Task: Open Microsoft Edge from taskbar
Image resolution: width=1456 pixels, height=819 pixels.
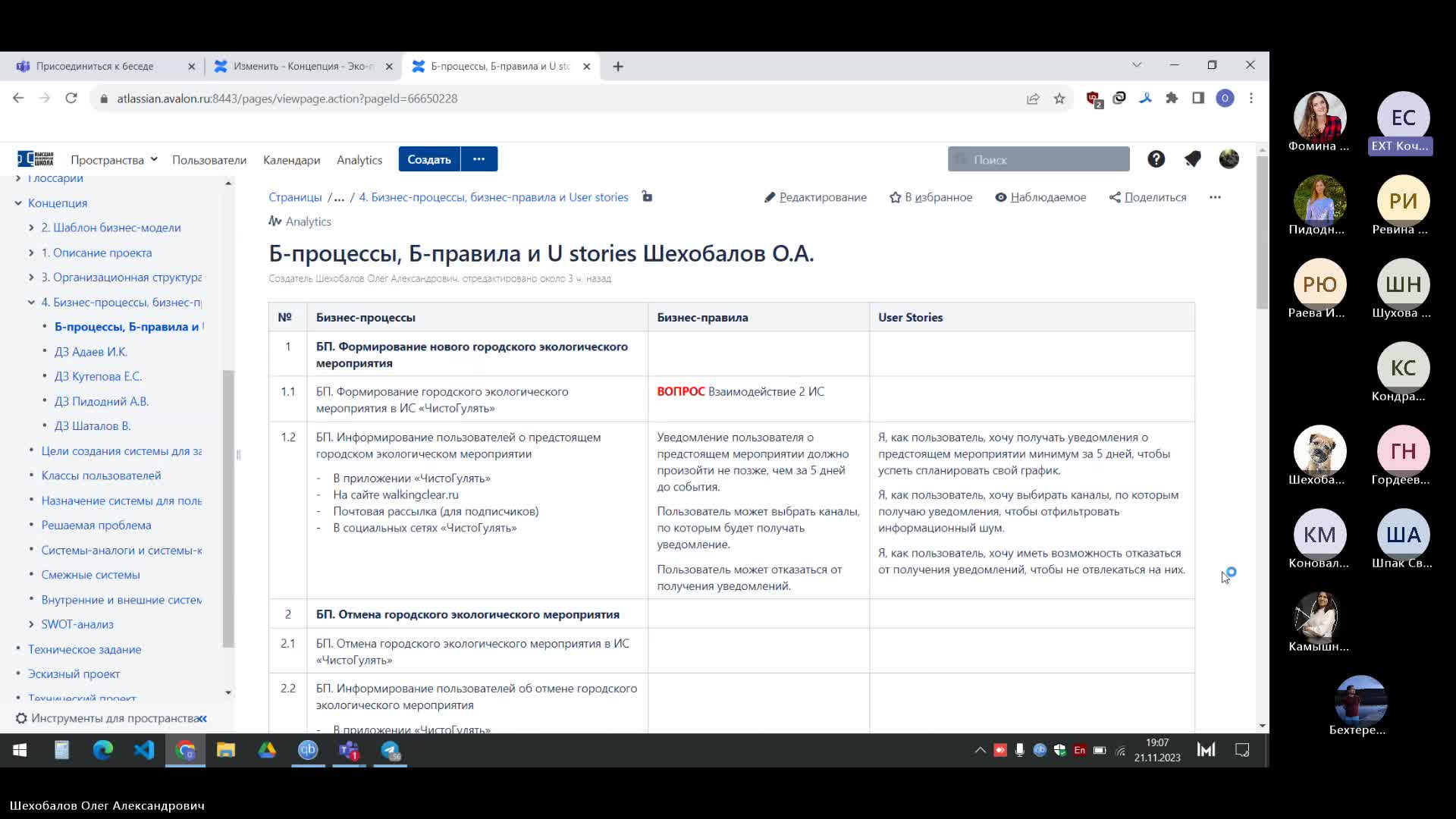Action: tap(103, 750)
